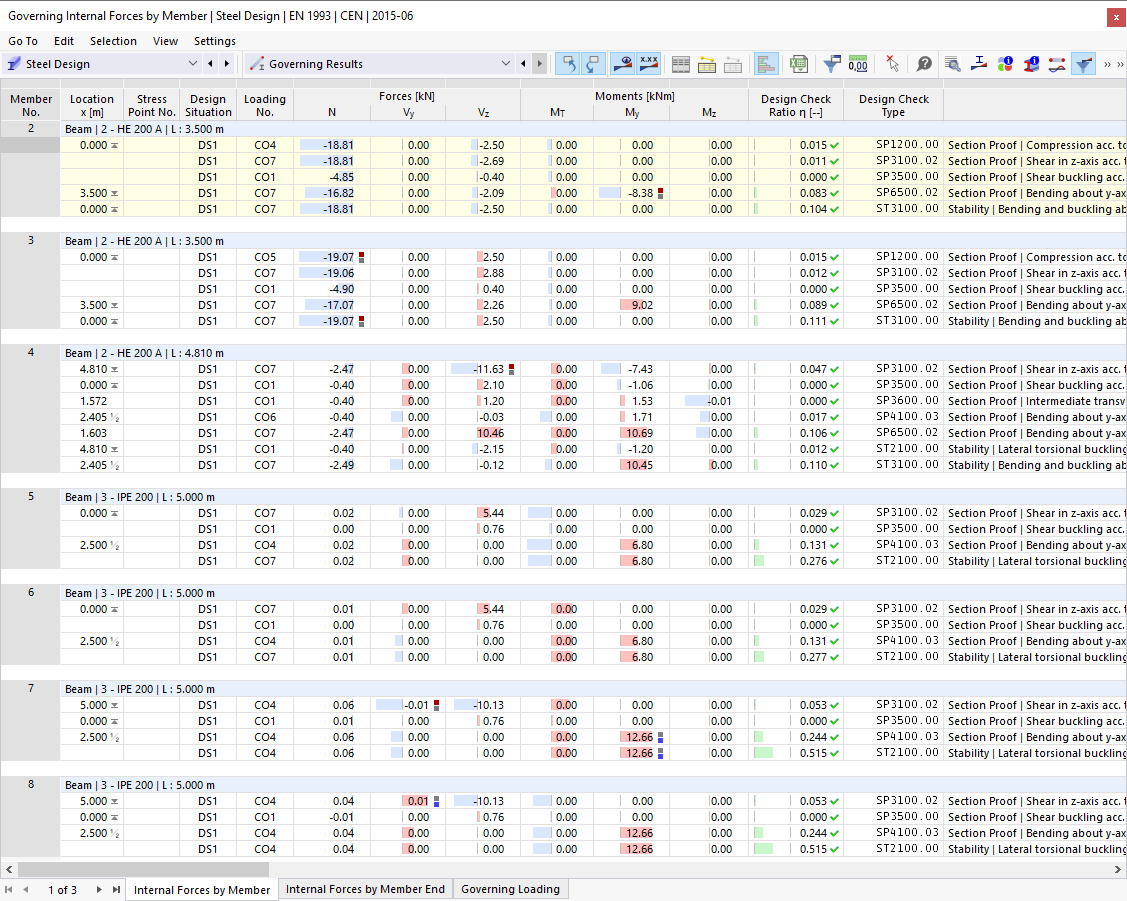Select the Internal Forces by Member End tab
The image size is (1127, 901).
coord(365,888)
